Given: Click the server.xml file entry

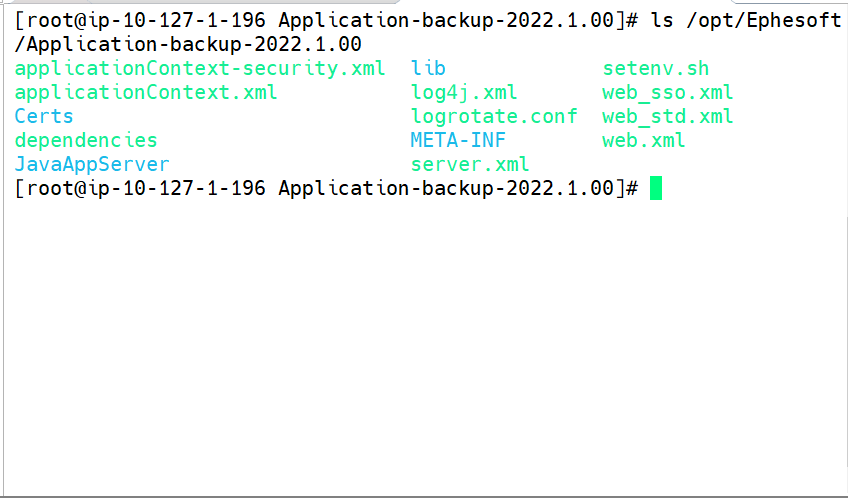Looking at the screenshot, I should (469, 164).
